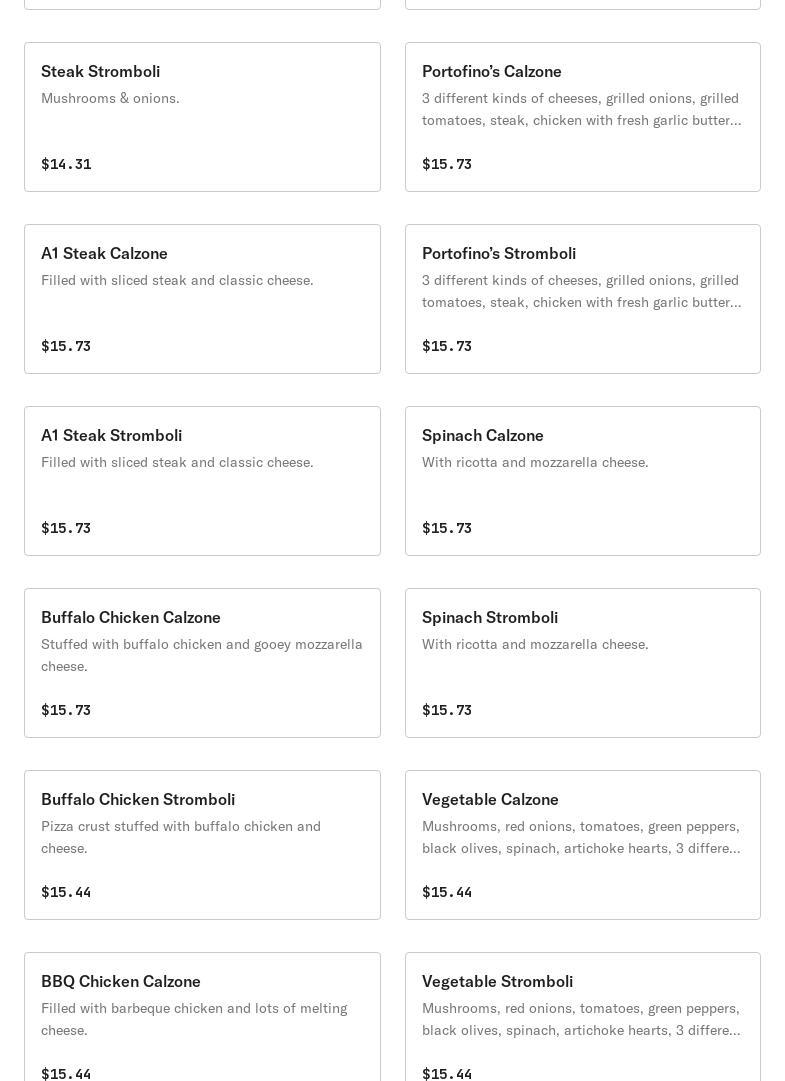Choose Portofino's Stromboli from the menu

coord(582,299)
